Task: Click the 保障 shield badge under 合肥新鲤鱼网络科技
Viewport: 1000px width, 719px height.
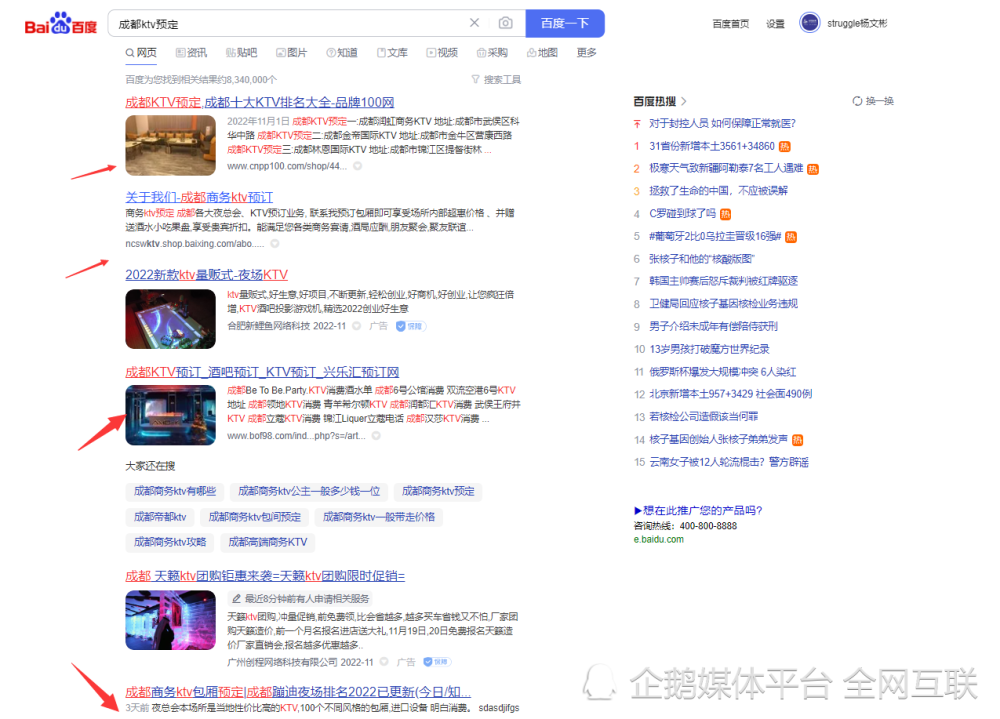Action: coord(411,326)
